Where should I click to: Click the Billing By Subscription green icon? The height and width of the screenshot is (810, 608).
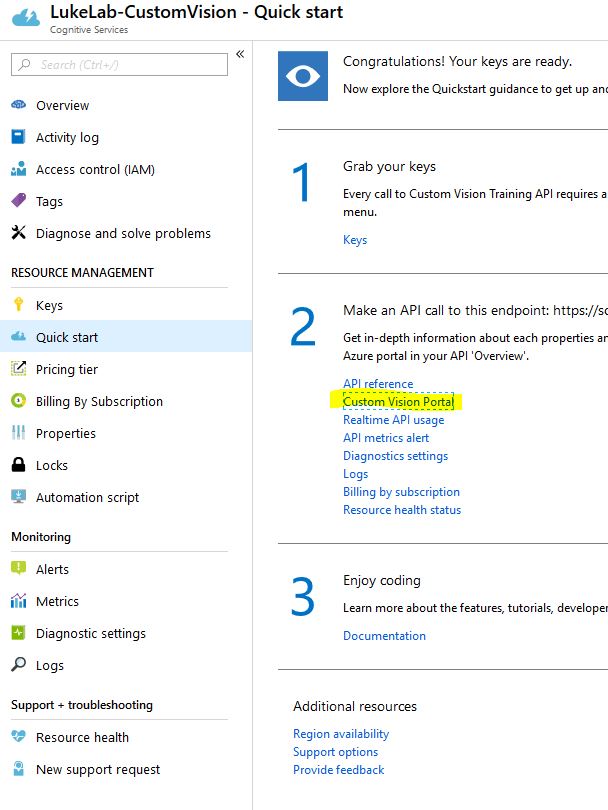(19, 400)
